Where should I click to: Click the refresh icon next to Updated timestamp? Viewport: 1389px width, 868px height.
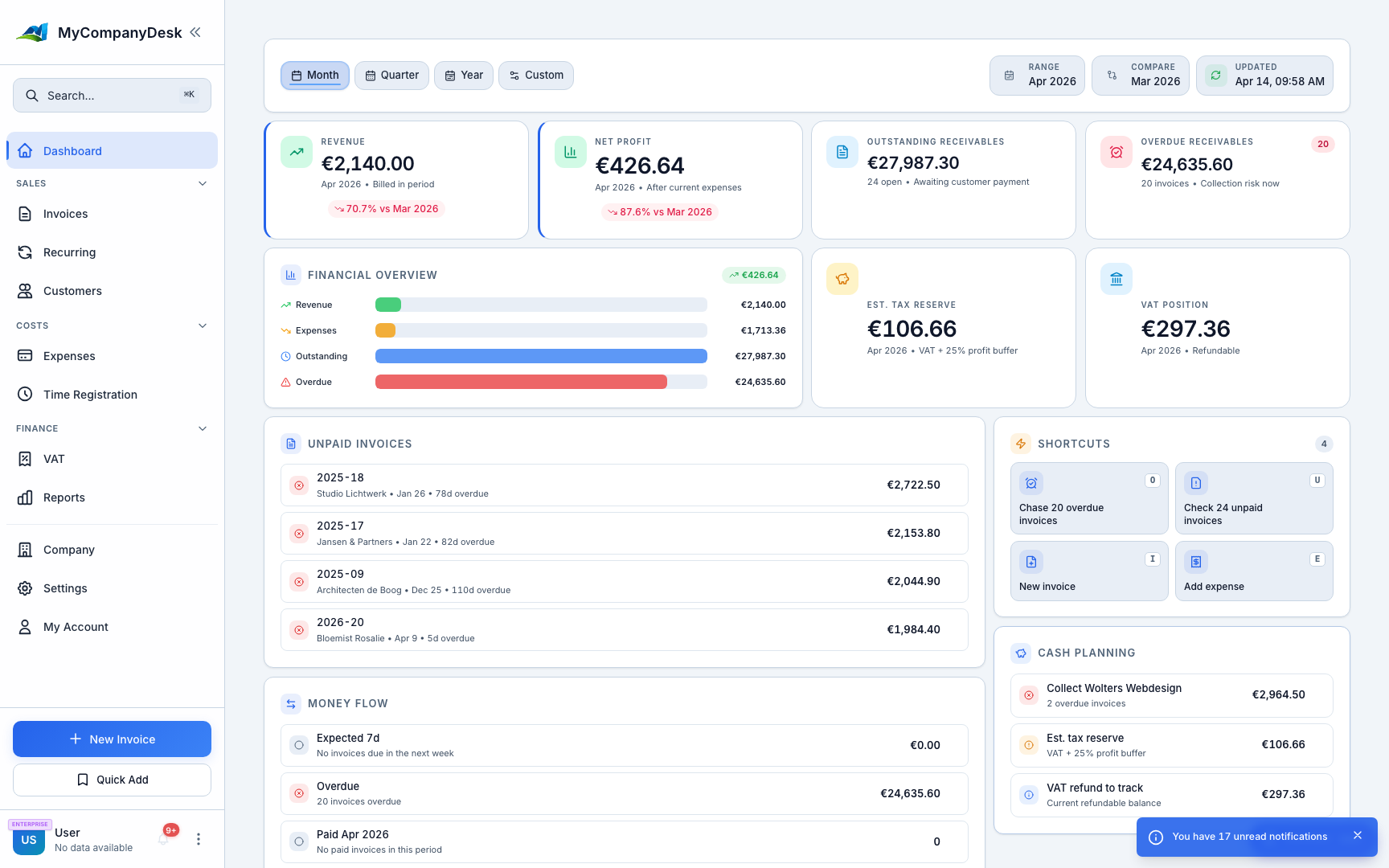(x=1216, y=75)
